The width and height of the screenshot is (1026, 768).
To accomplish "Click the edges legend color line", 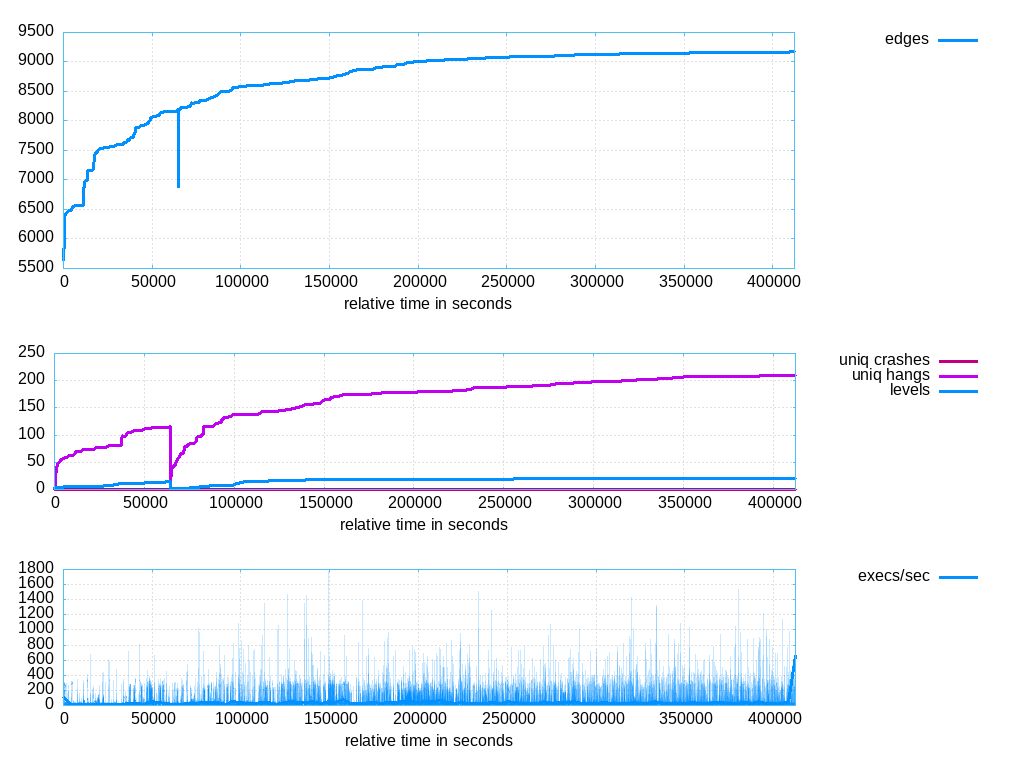I will [x=957, y=41].
